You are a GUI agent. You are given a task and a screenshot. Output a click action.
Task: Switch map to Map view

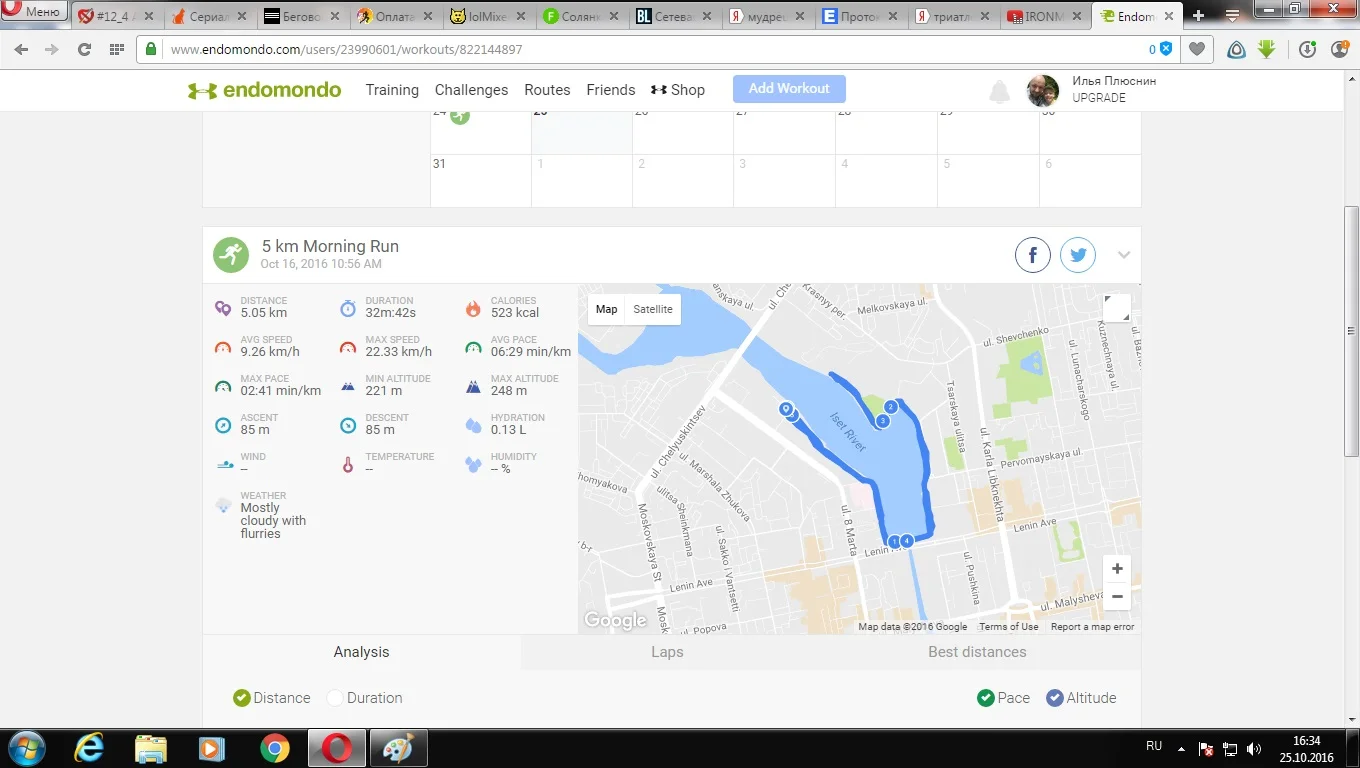point(607,310)
